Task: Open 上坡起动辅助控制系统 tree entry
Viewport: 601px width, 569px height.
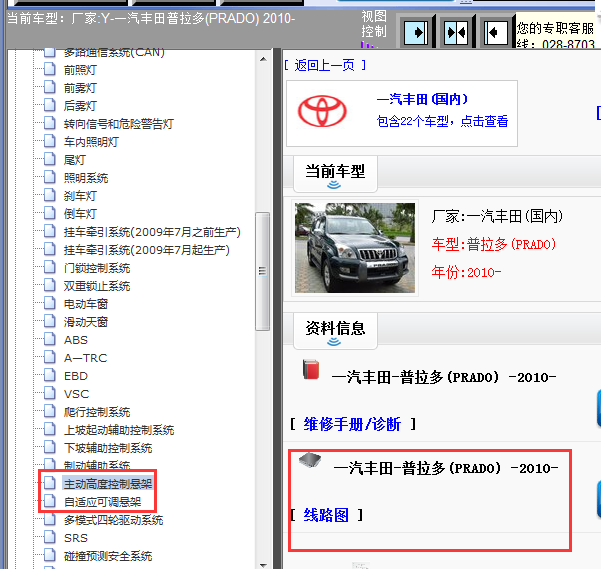Action: (x=119, y=430)
